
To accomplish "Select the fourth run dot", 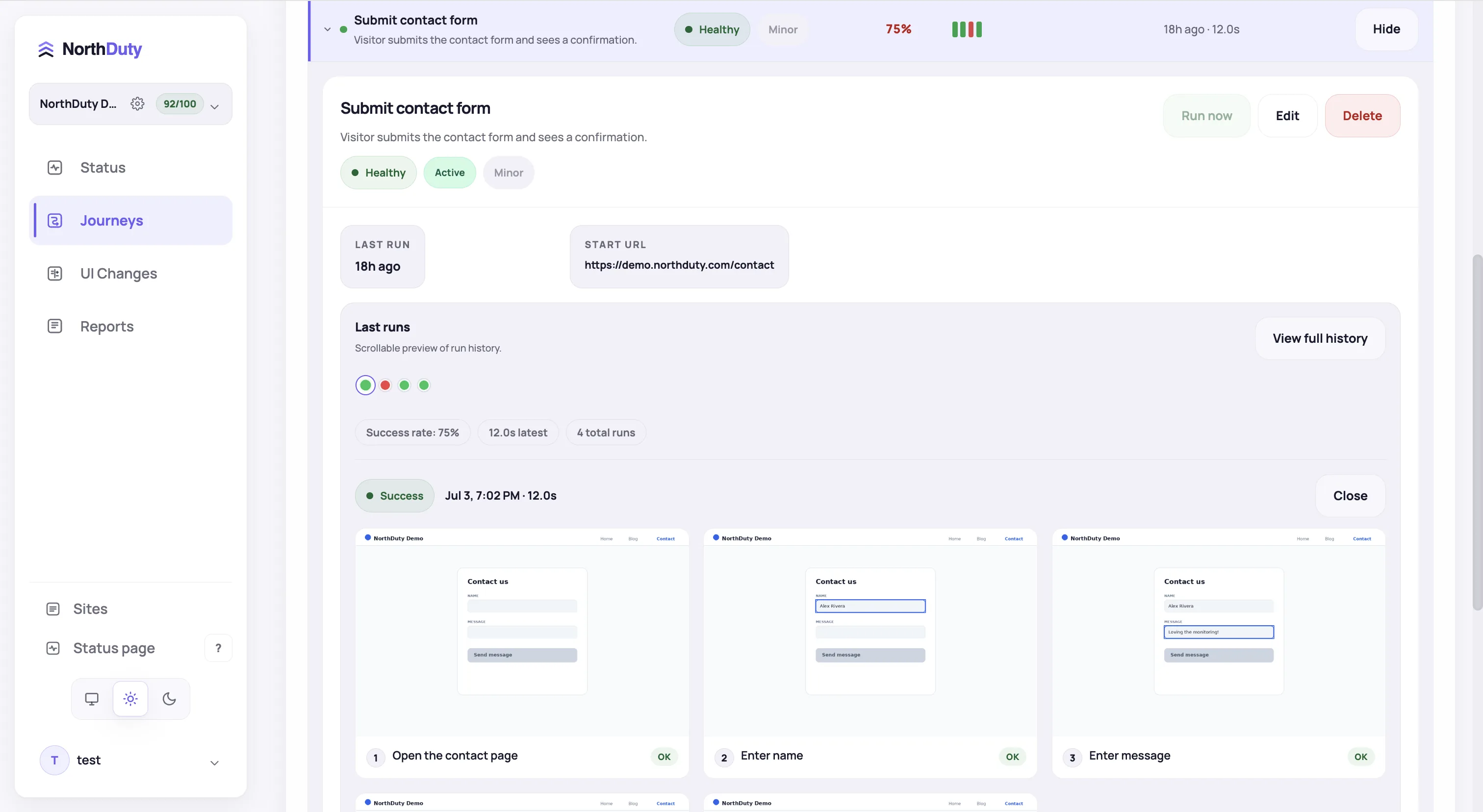I will (x=424, y=385).
